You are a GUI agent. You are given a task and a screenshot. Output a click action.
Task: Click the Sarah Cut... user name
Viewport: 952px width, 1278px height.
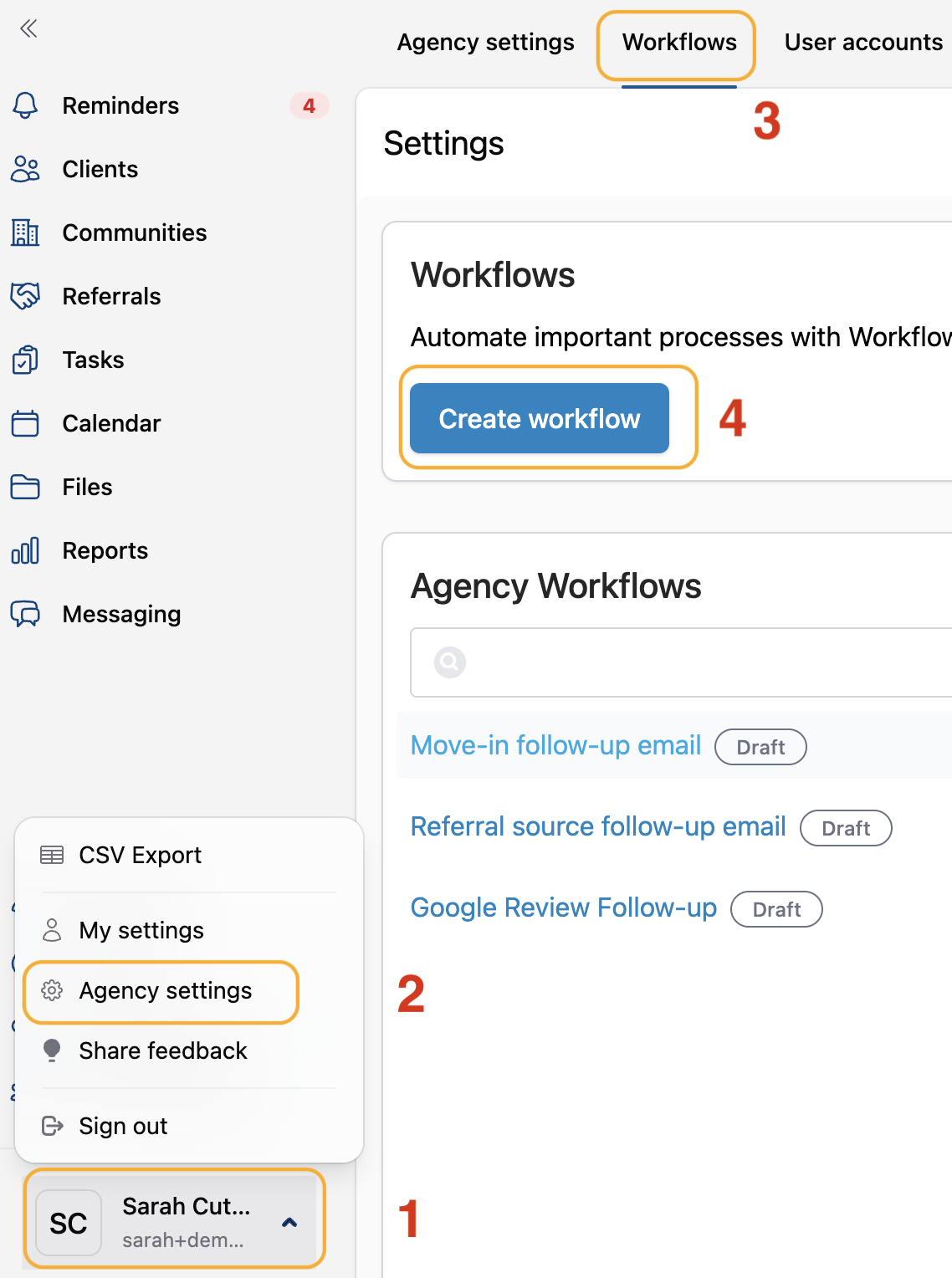[187, 1206]
